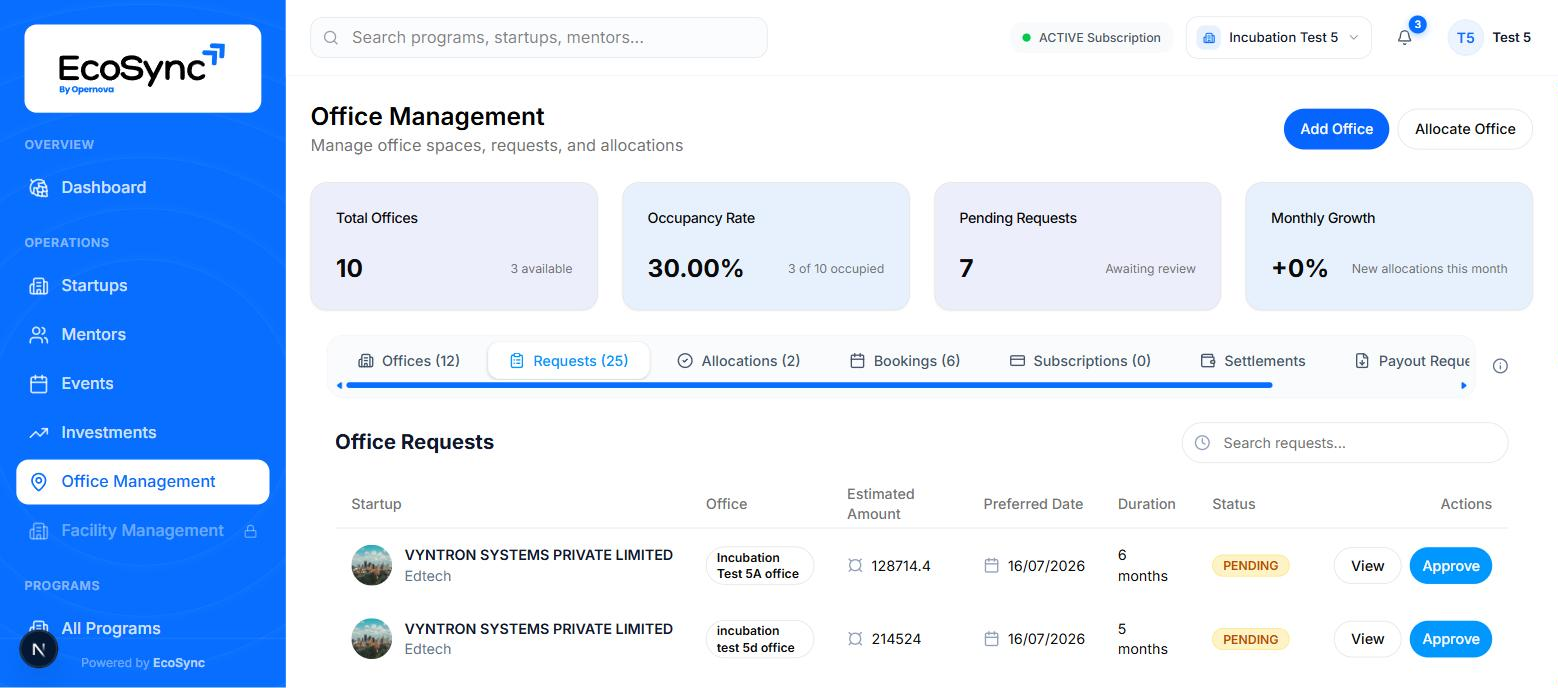This screenshot has width=1558, height=688.
Task: Click the Pending Requests stat card
Action: 1077,246
